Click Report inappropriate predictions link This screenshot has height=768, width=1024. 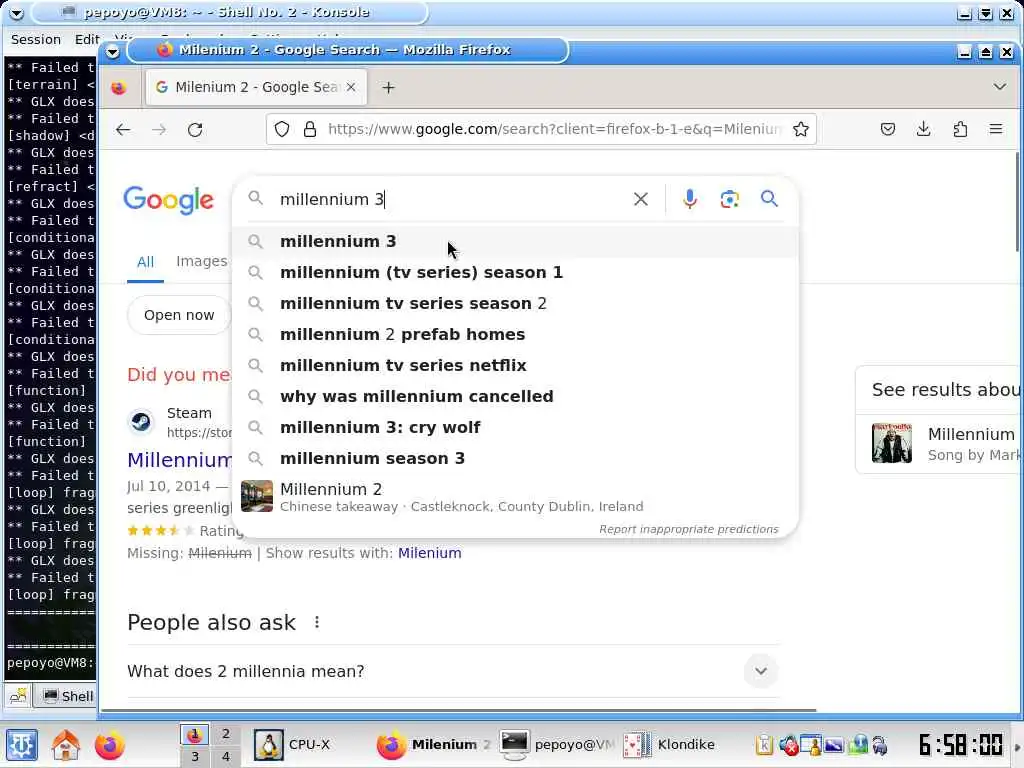688,529
